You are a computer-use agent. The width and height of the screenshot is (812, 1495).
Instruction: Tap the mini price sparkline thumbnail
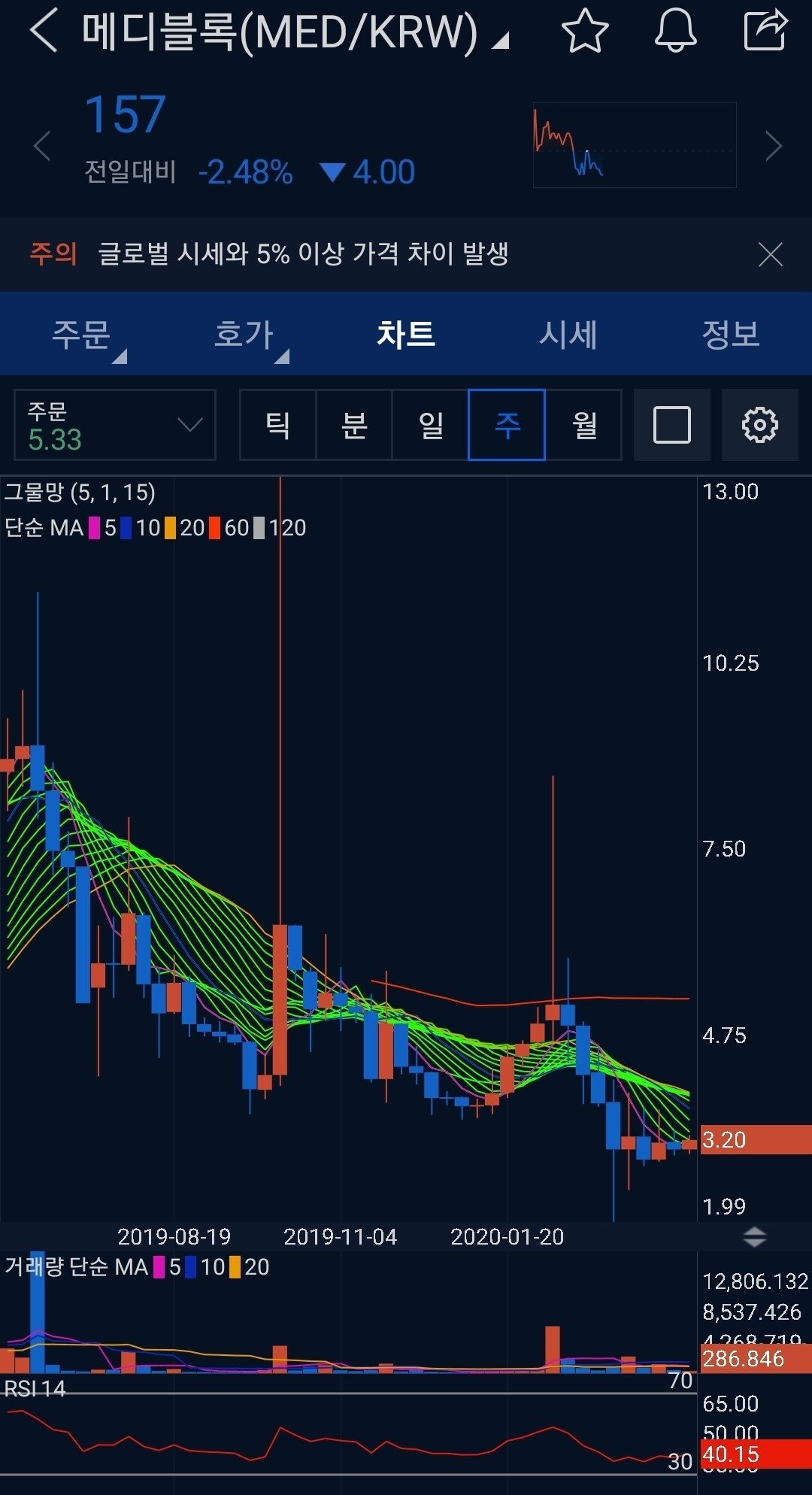[634, 145]
